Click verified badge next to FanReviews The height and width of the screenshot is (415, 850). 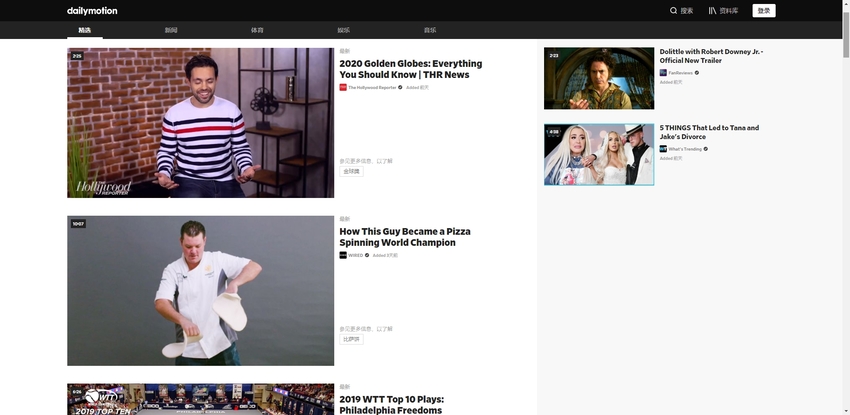(x=697, y=73)
